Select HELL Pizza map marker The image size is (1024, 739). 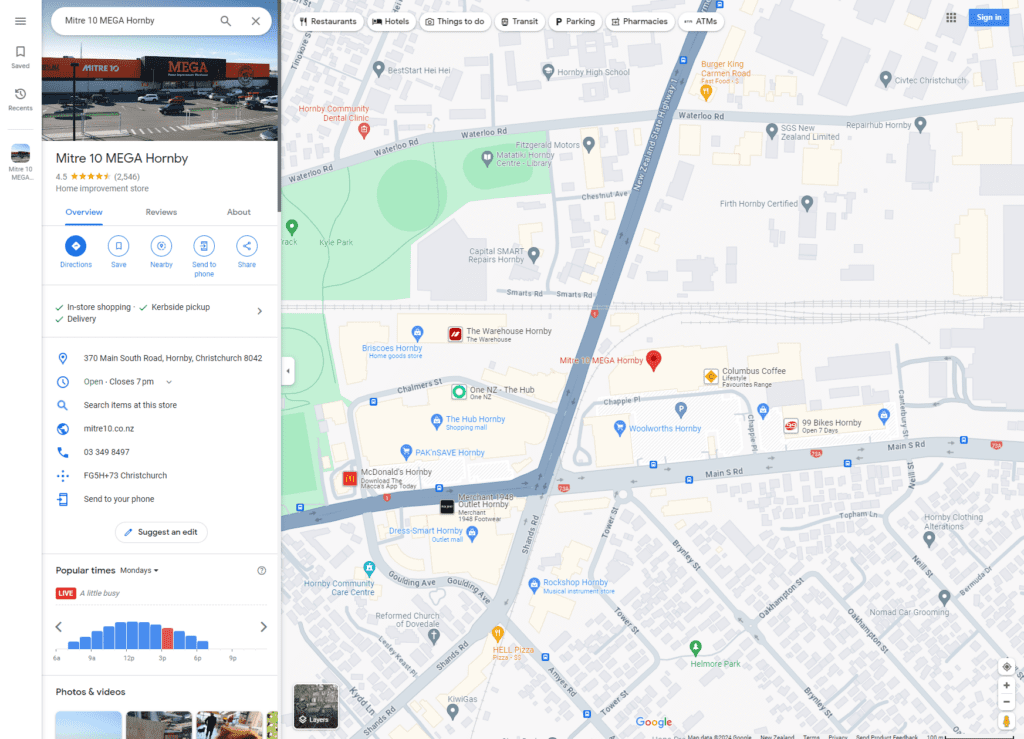click(x=498, y=633)
